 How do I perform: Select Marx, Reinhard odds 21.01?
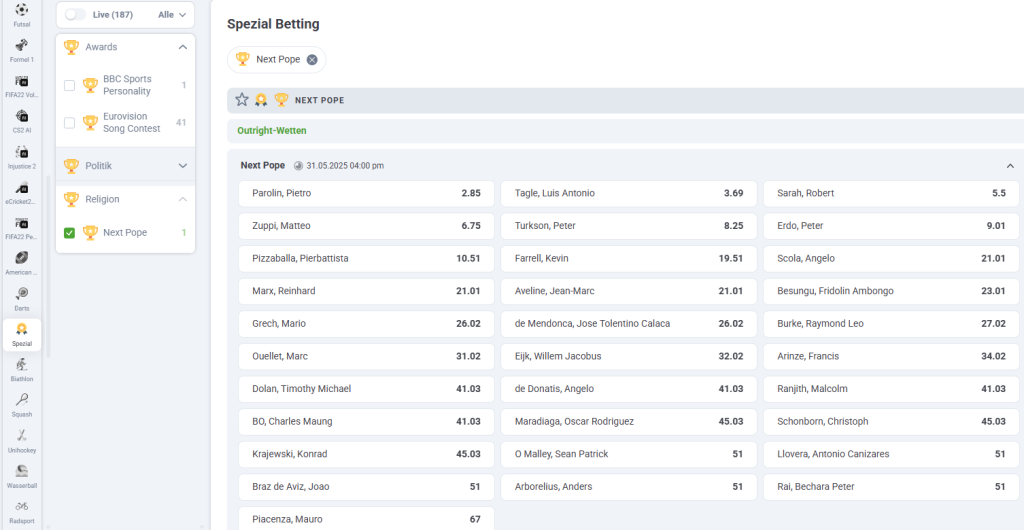366,291
